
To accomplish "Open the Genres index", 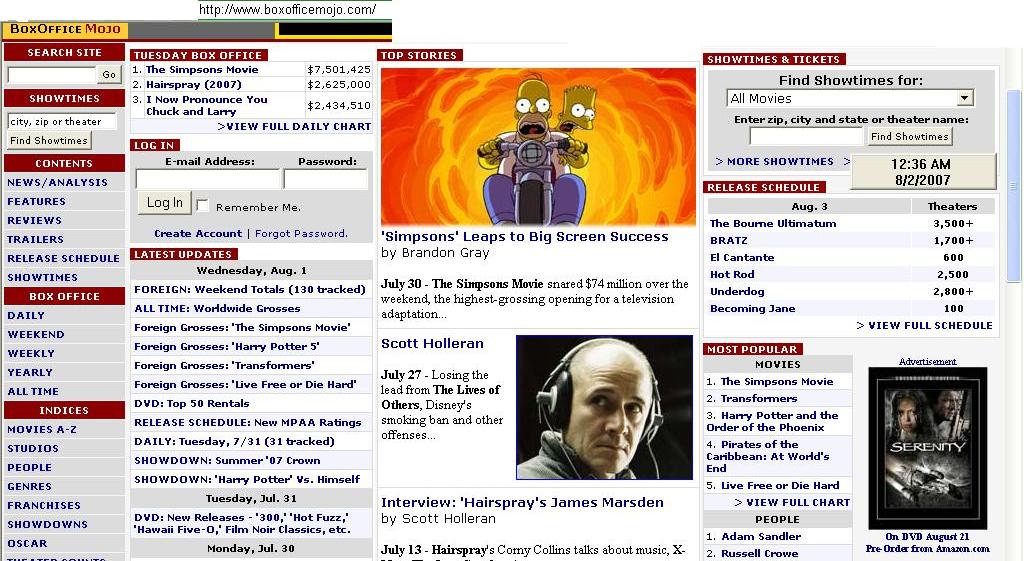I will [x=29, y=487].
